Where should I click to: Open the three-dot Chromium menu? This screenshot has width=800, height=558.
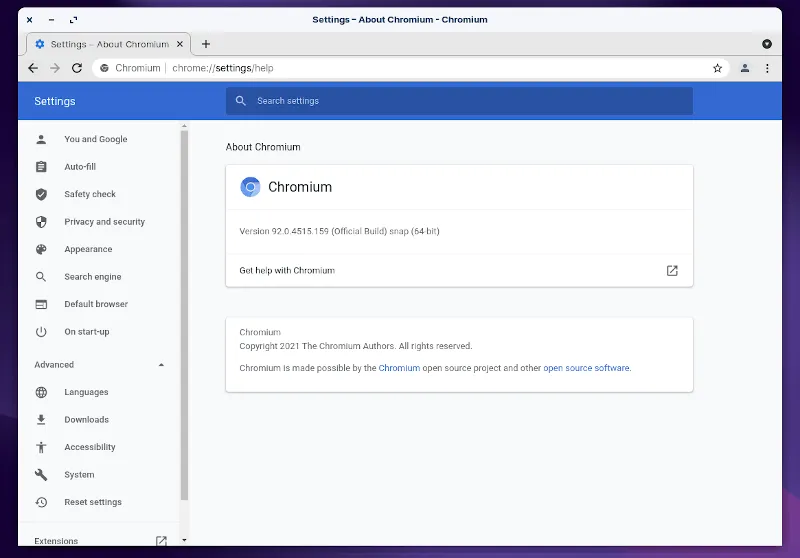[x=767, y=68]
